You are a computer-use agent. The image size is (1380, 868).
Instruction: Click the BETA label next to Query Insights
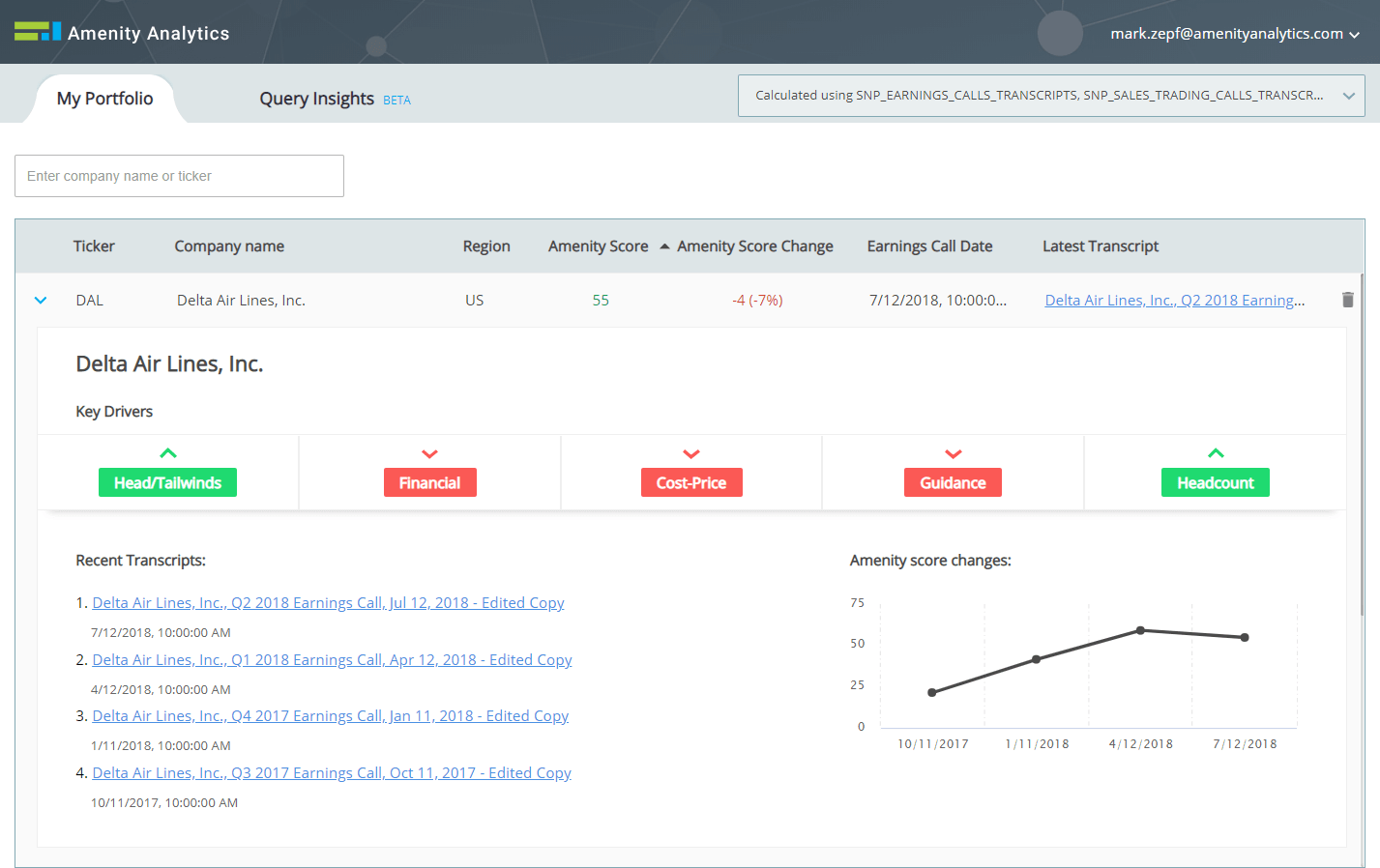[397, 101]
